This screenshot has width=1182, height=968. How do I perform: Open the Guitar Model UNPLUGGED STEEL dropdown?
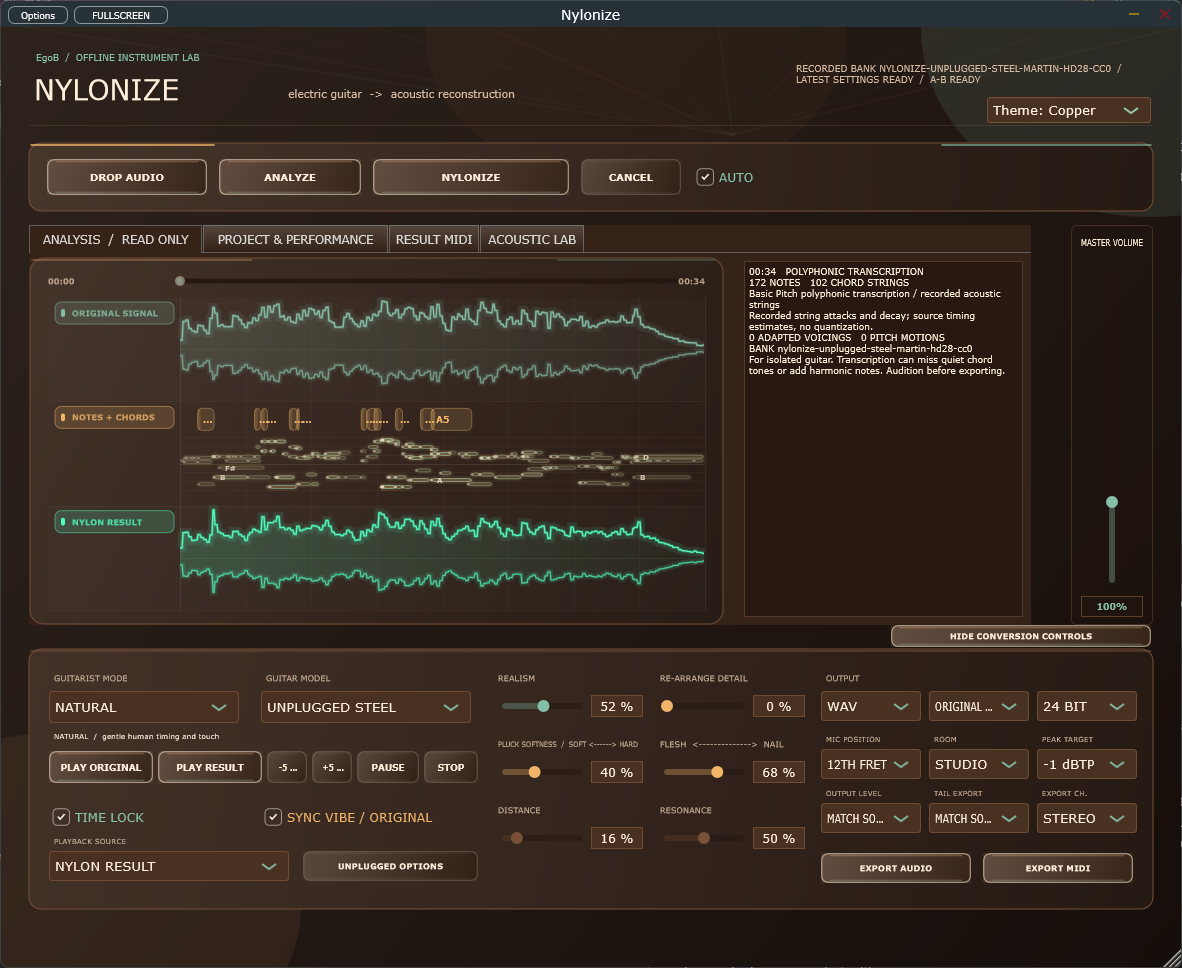coord(366,707)
